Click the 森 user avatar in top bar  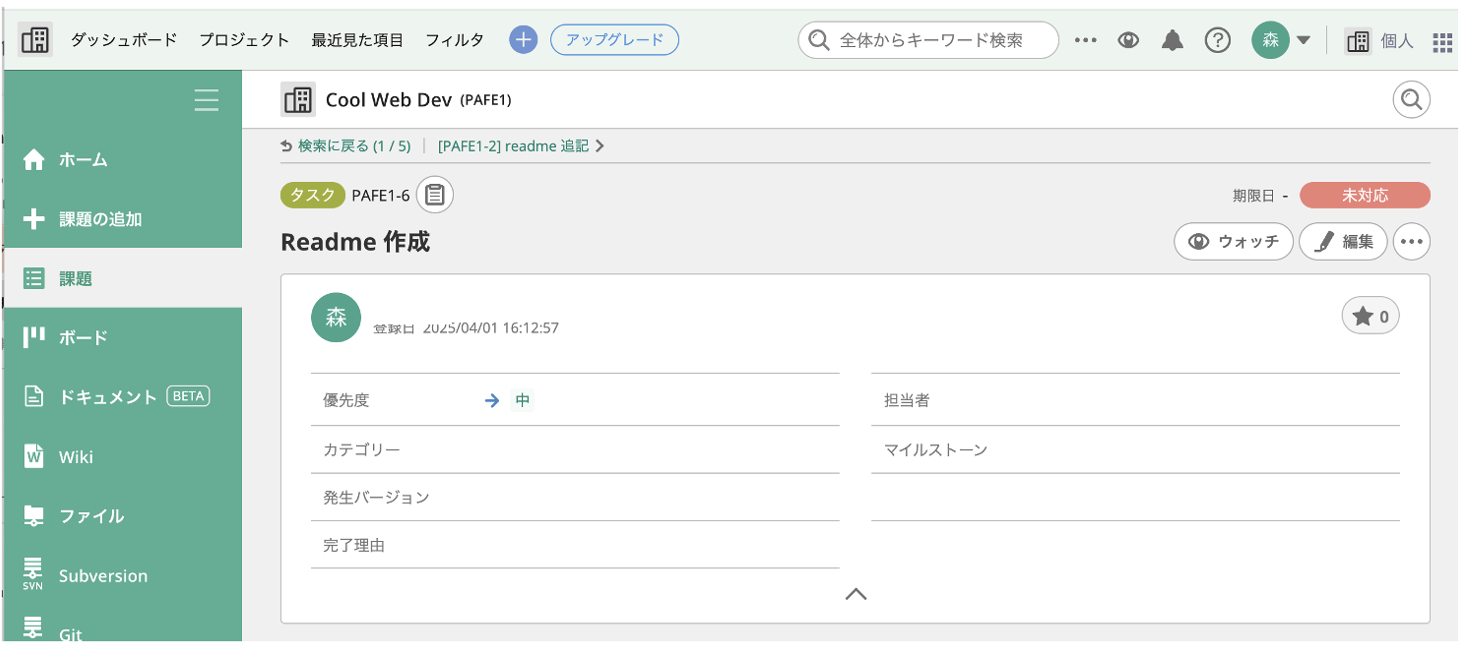coord(1270,40)
